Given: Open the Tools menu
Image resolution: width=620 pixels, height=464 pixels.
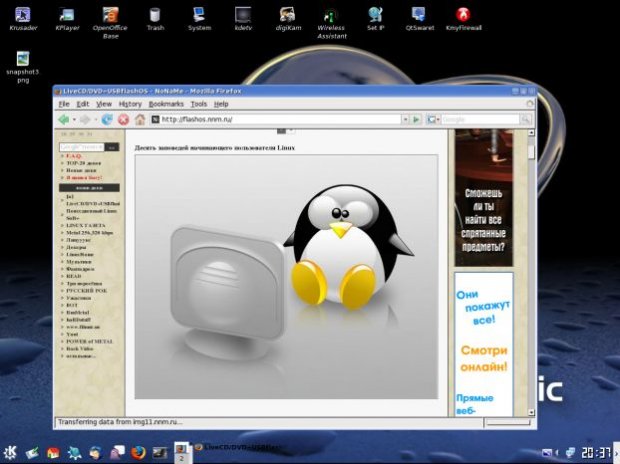Looking at the screenshot, I should (198, 104).
